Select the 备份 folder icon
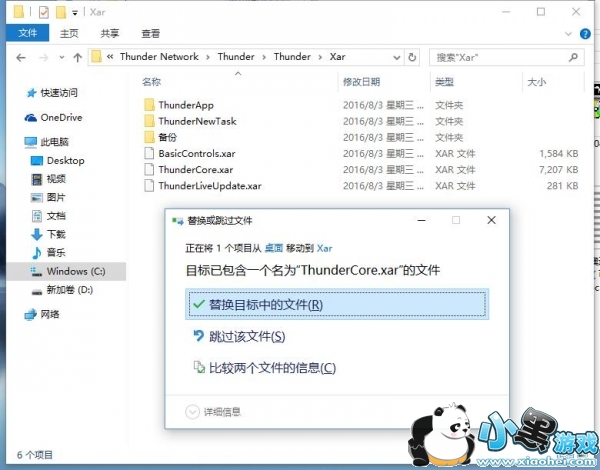Screen dimensions: 600x470 [x=149, y=137]
